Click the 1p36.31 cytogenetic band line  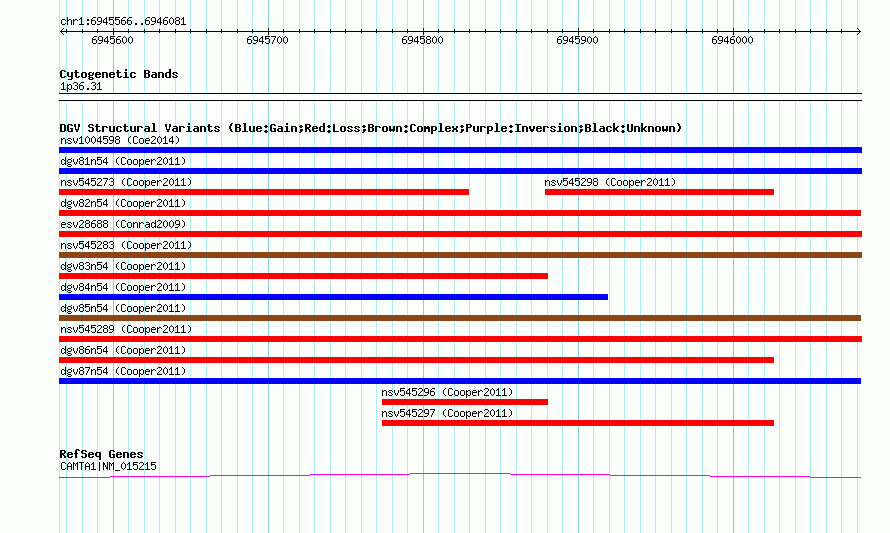point(460,97)
